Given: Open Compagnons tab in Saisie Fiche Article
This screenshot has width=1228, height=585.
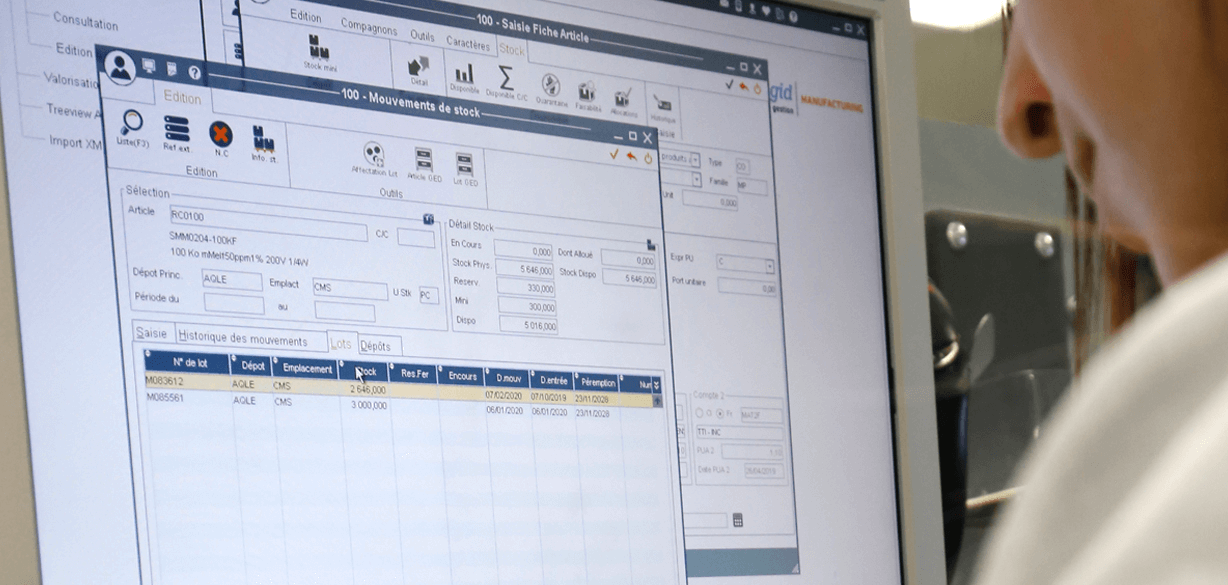Looking at the screenshot, I should pos(368,27).
